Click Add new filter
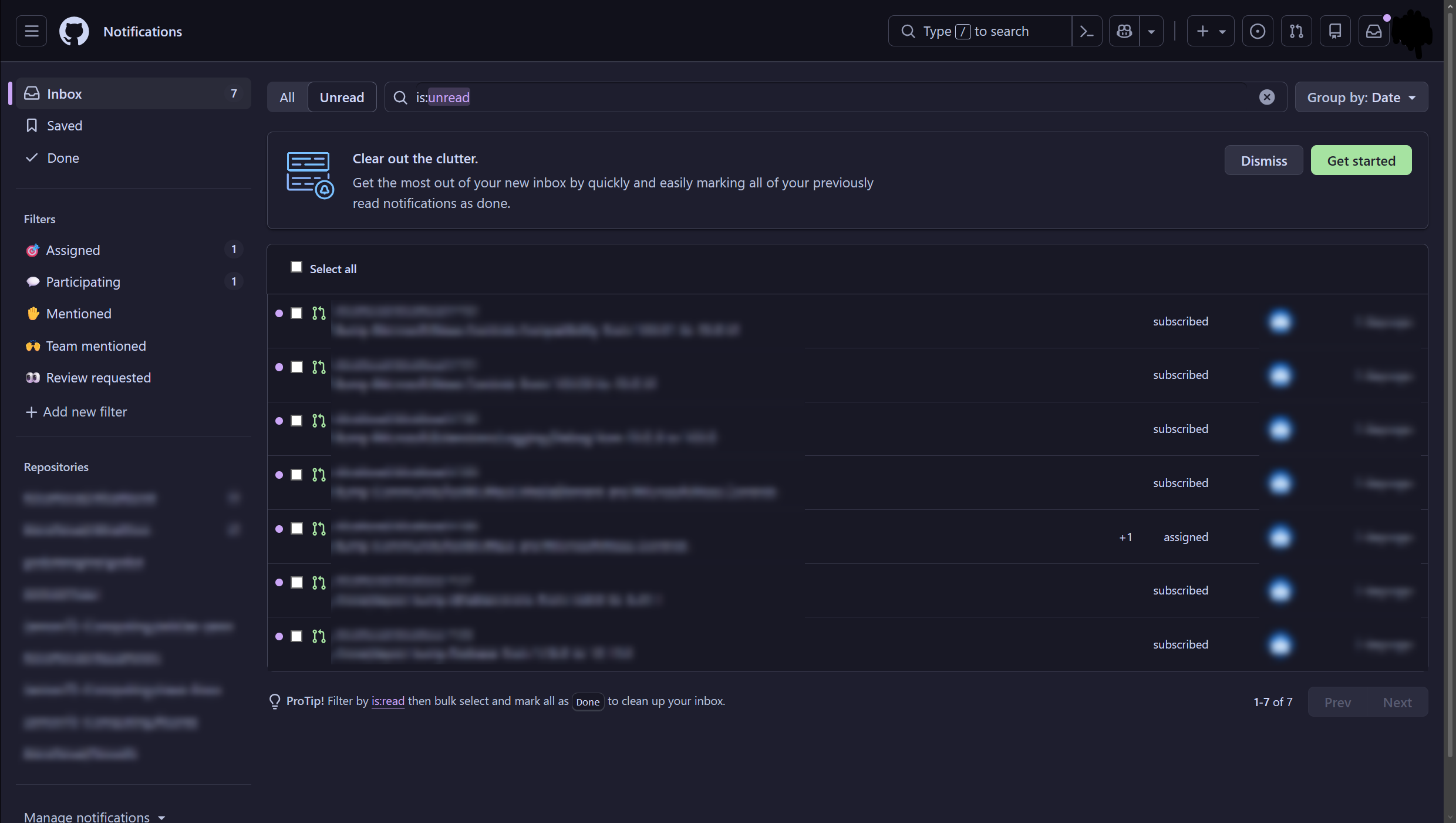Screen dimensions: 1456x823 pos(76,412)
